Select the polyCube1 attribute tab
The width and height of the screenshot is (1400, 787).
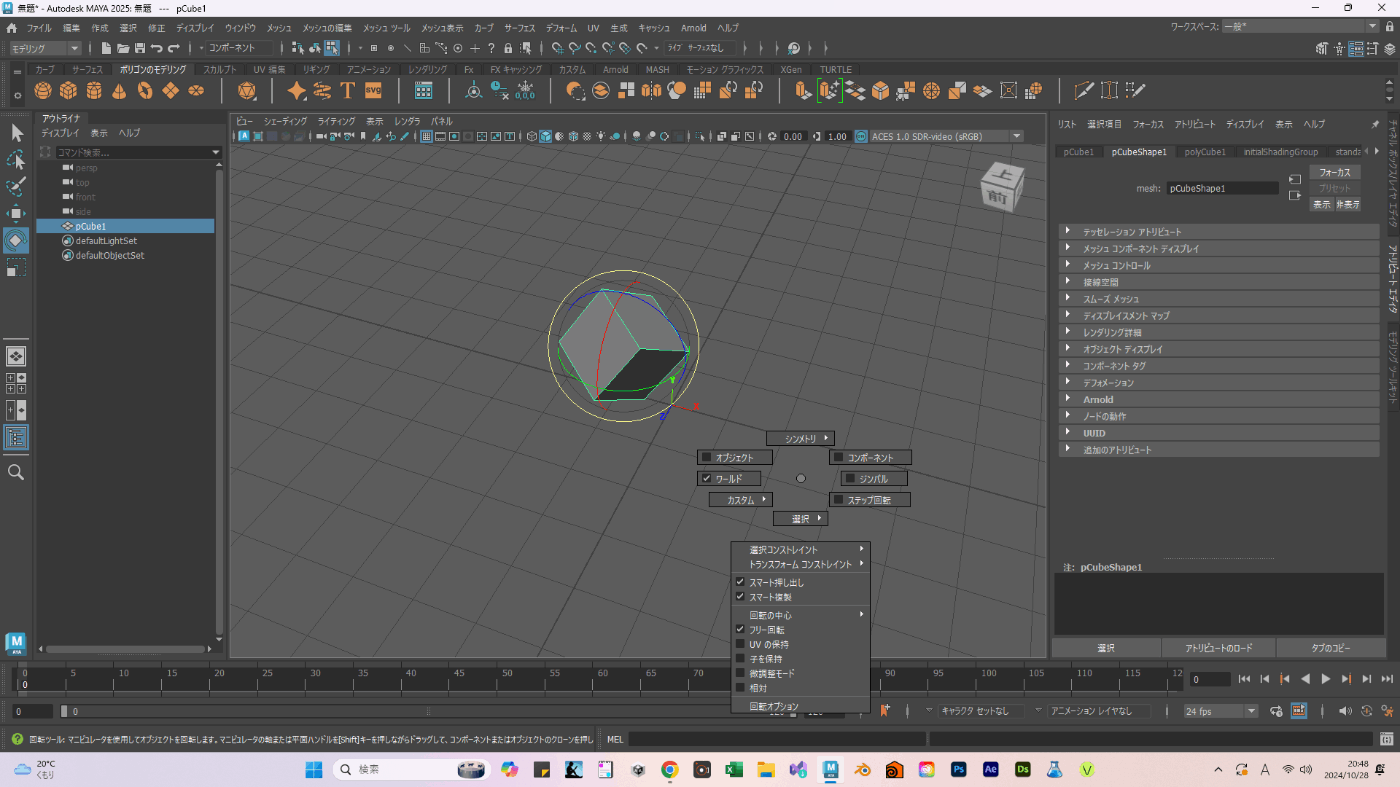point(1205,152)
